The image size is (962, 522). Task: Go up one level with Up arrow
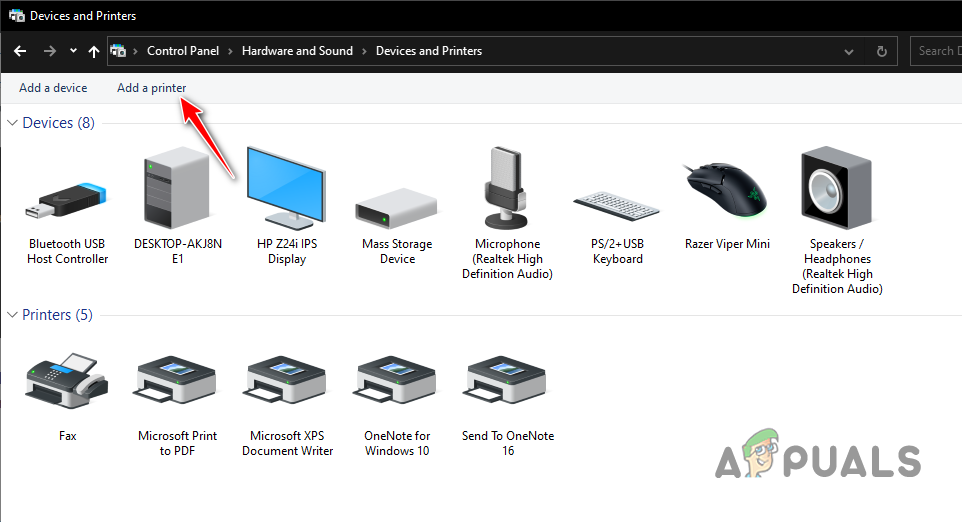94,52
